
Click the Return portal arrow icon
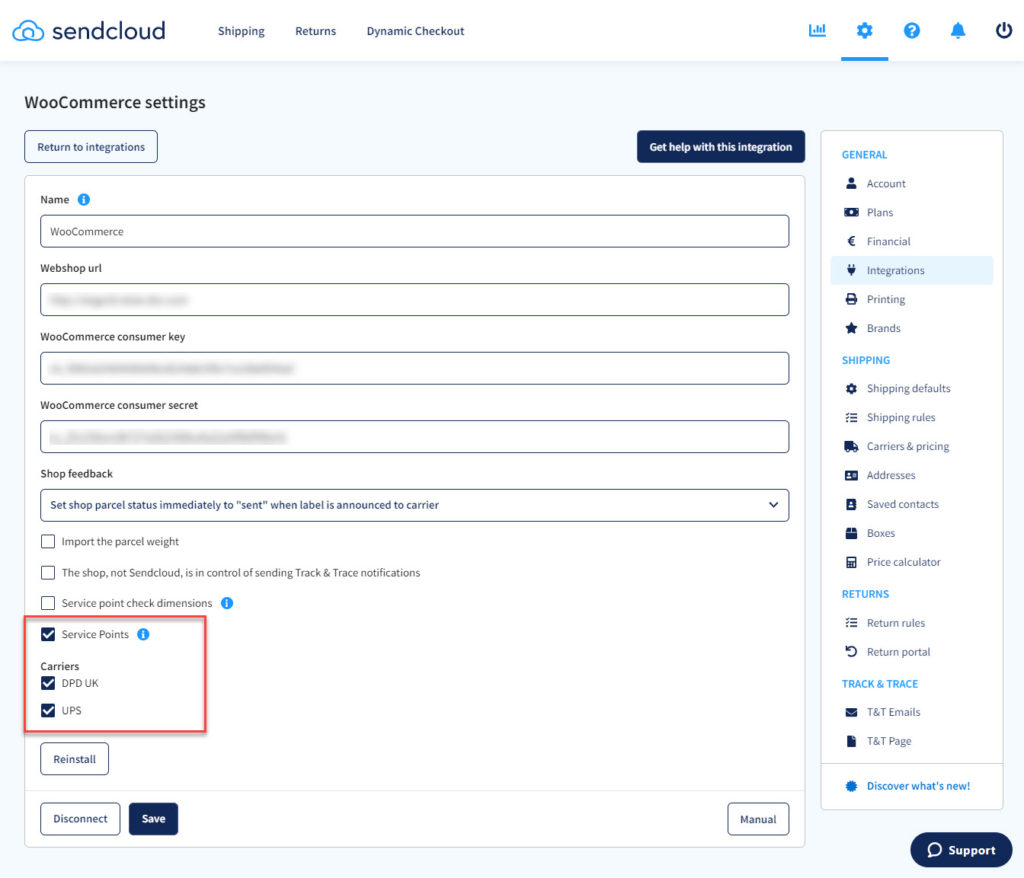pyautogui.click(x=851, y=651)
